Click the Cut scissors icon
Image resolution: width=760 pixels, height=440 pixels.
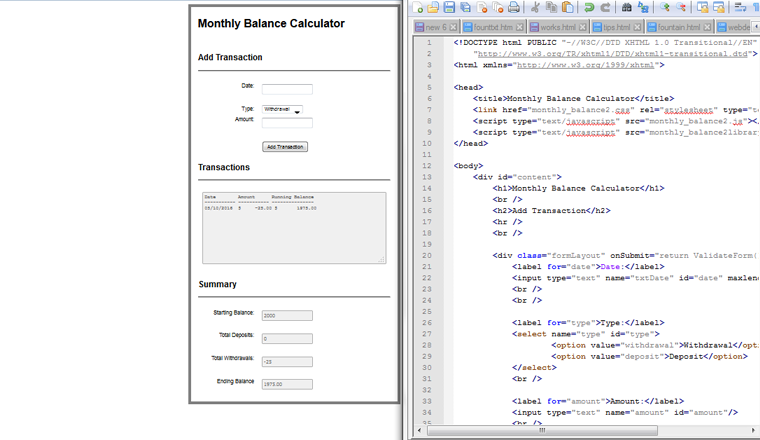pyautogui.click(x=536, y=8)
